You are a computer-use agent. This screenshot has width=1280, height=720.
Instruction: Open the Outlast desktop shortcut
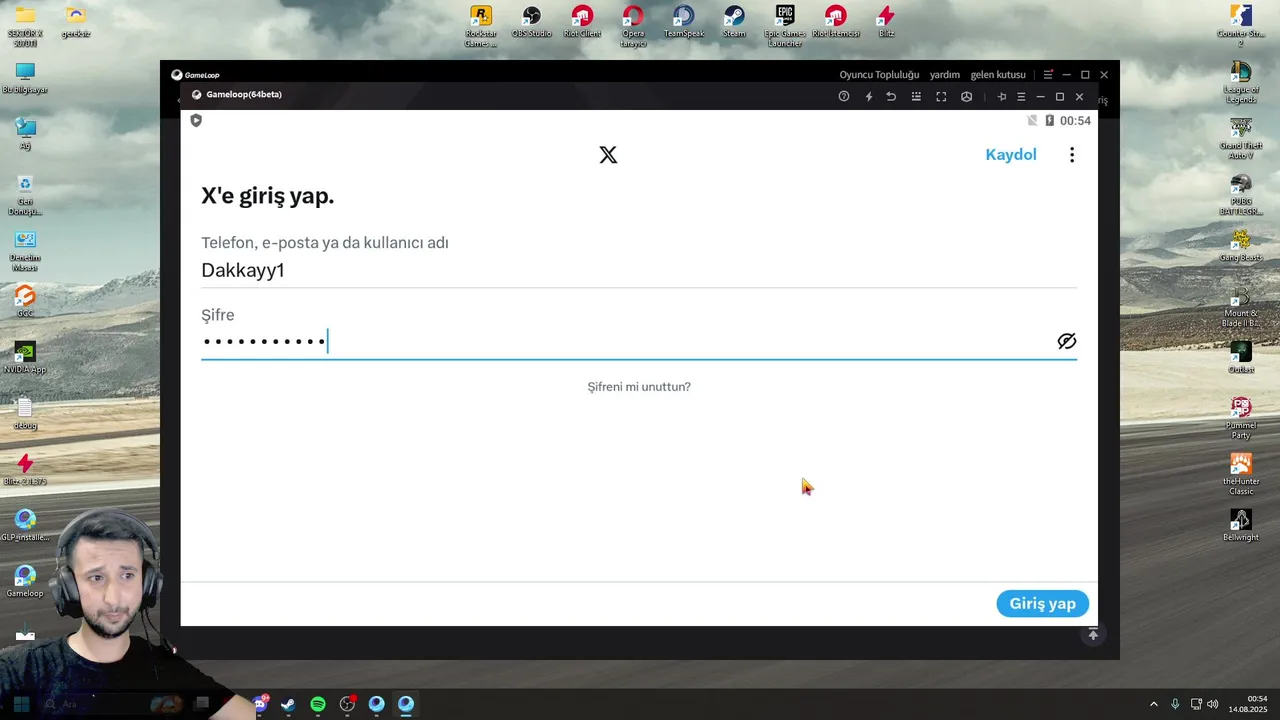point(1241,358)
